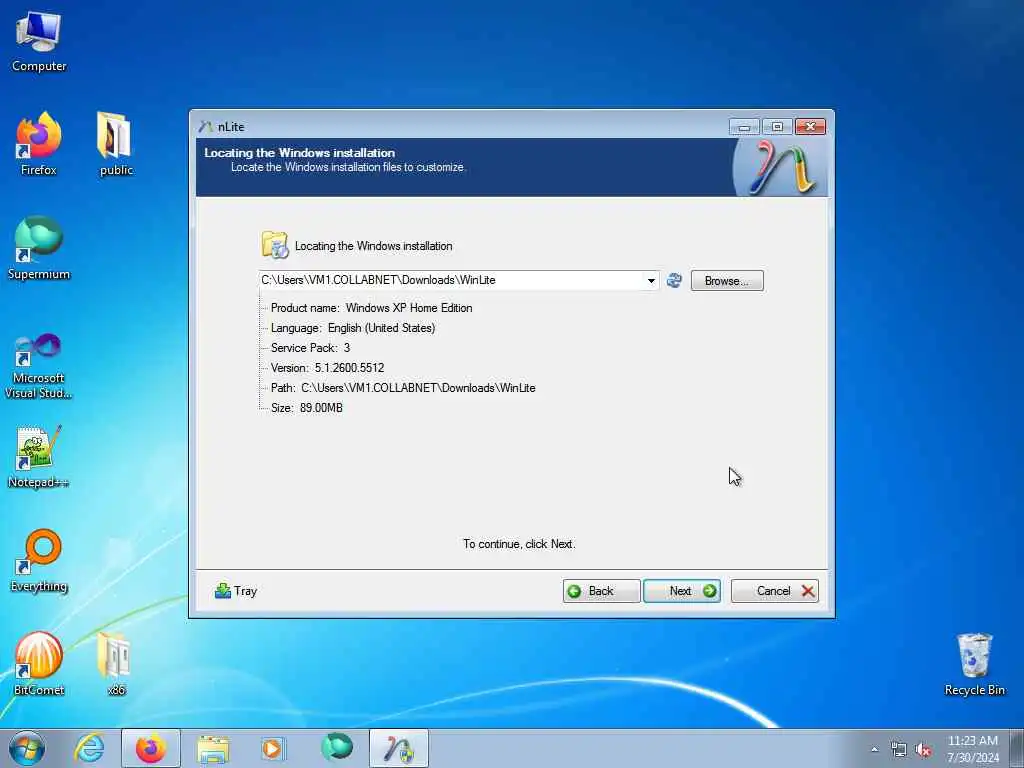Select Size: 89.00MB row
The width and height of the screenshot is (1024, 768).
tap(306, 408)
